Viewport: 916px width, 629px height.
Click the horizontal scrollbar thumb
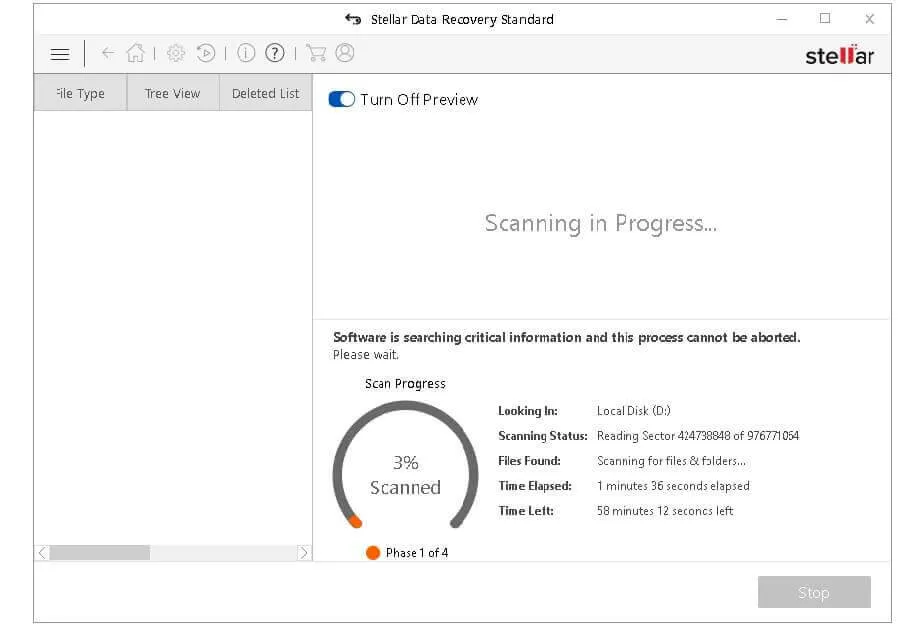click(99, 553)
